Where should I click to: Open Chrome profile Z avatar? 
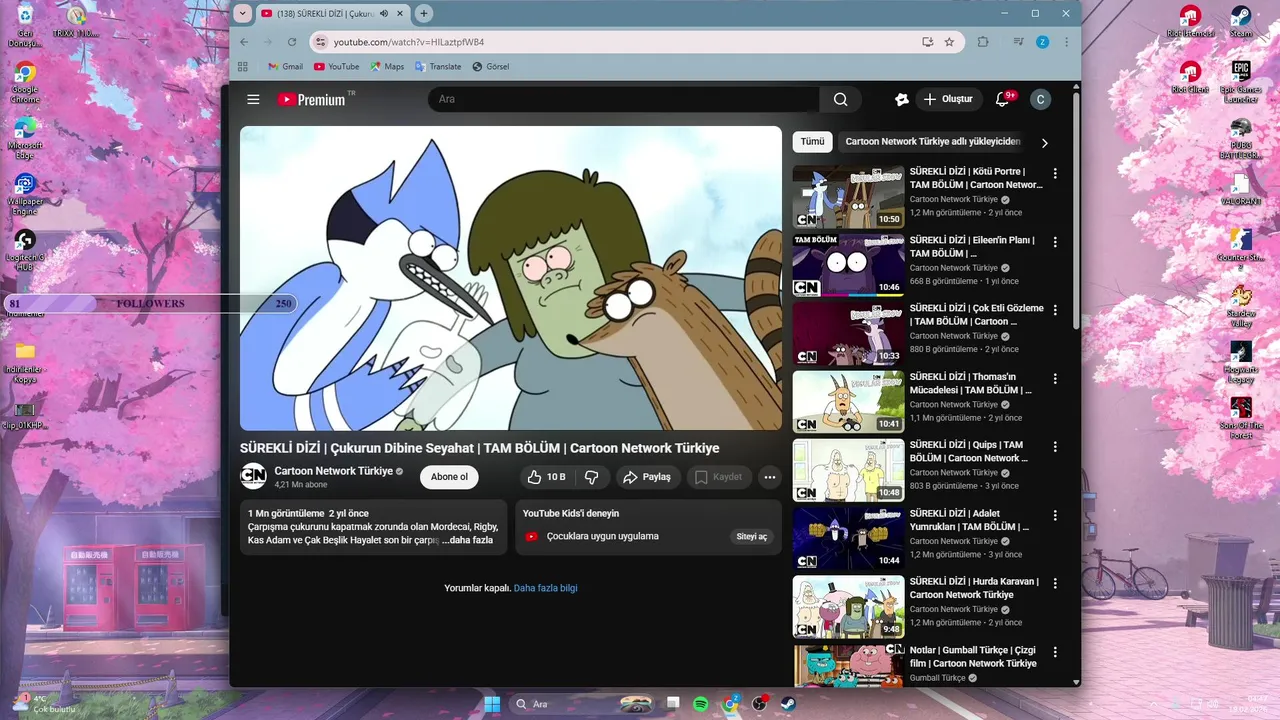coord(1043,42)
